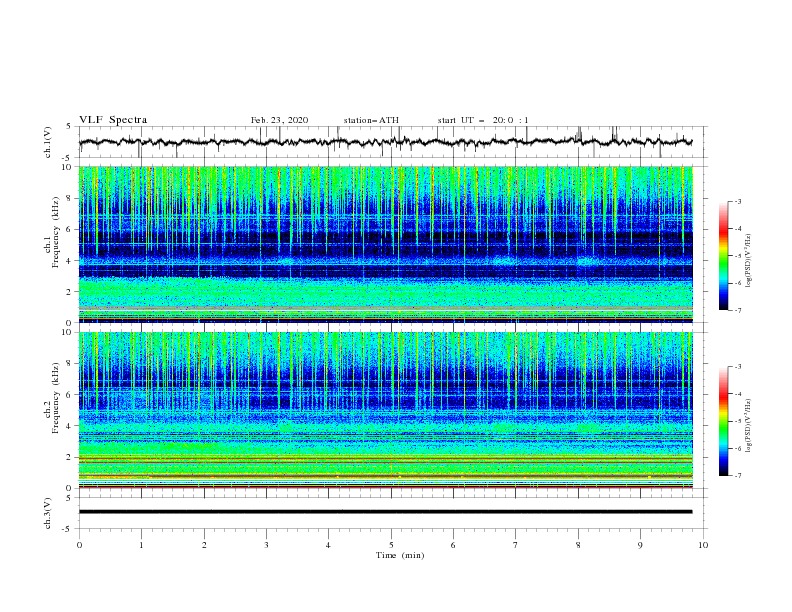Click the "-4" tick on ch.2 colorbar

(737, 394)
